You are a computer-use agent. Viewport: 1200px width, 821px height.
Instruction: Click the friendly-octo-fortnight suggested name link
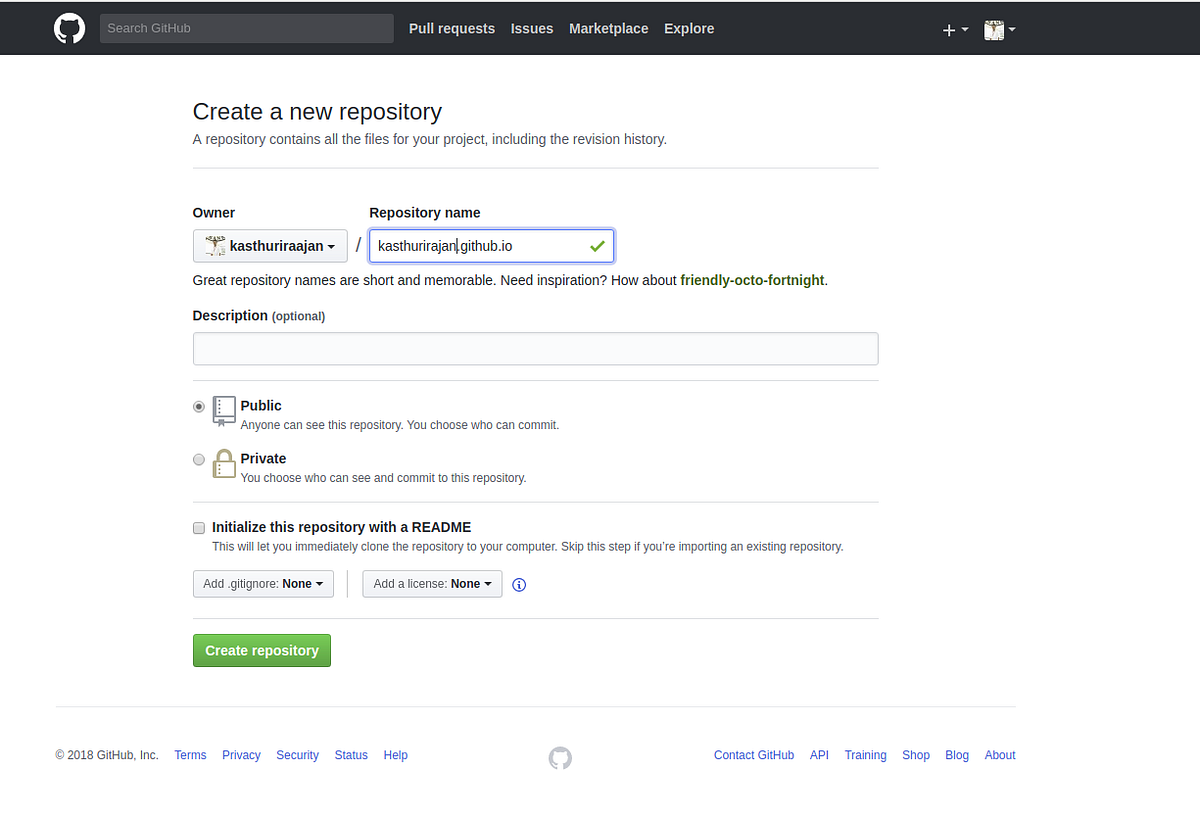[752, 280]
